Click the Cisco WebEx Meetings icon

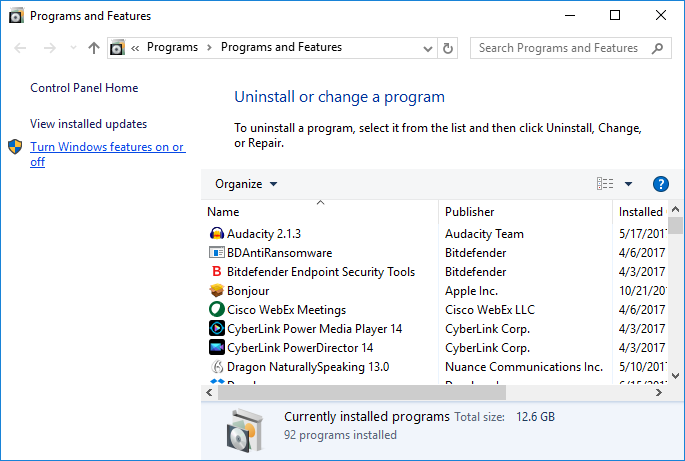pos(217,309)
